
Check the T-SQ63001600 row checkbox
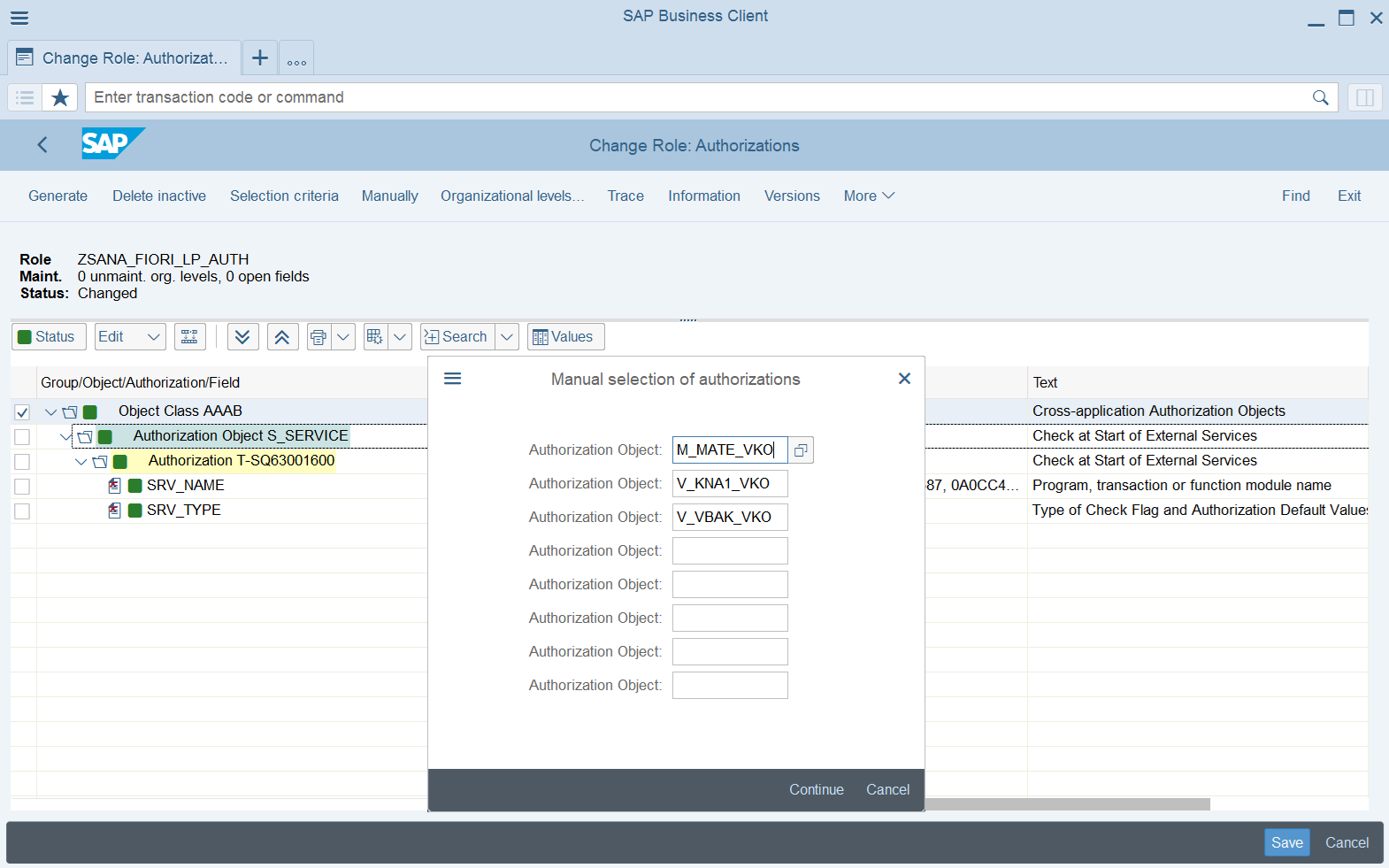(22, 462)
